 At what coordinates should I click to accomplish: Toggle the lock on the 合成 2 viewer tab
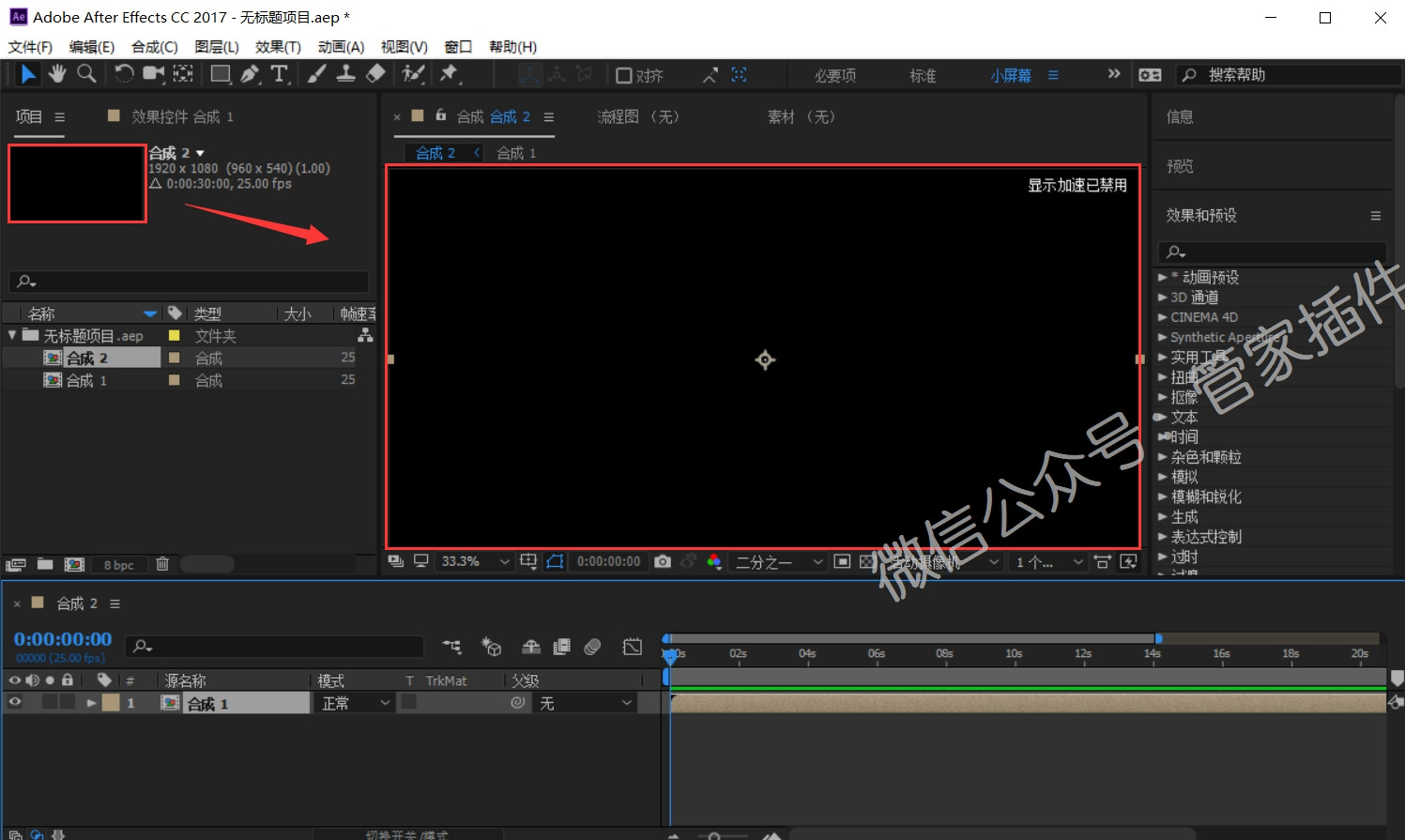(x=440, y=115)
